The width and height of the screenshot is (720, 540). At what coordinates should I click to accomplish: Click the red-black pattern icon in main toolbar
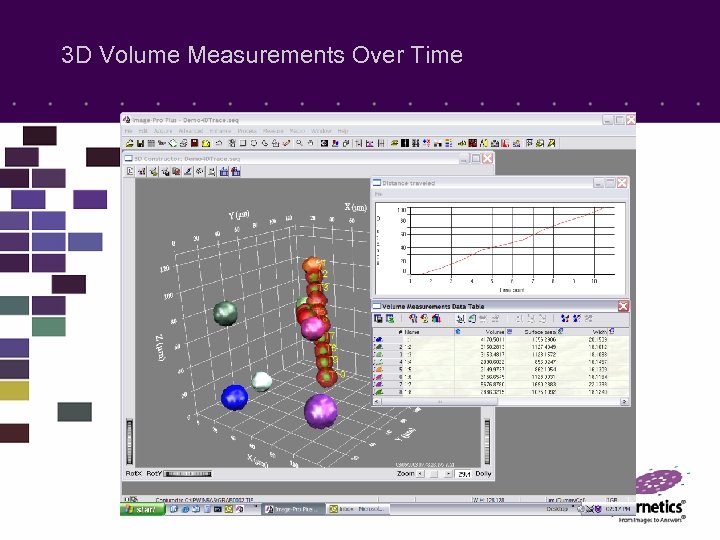(472, 143)
